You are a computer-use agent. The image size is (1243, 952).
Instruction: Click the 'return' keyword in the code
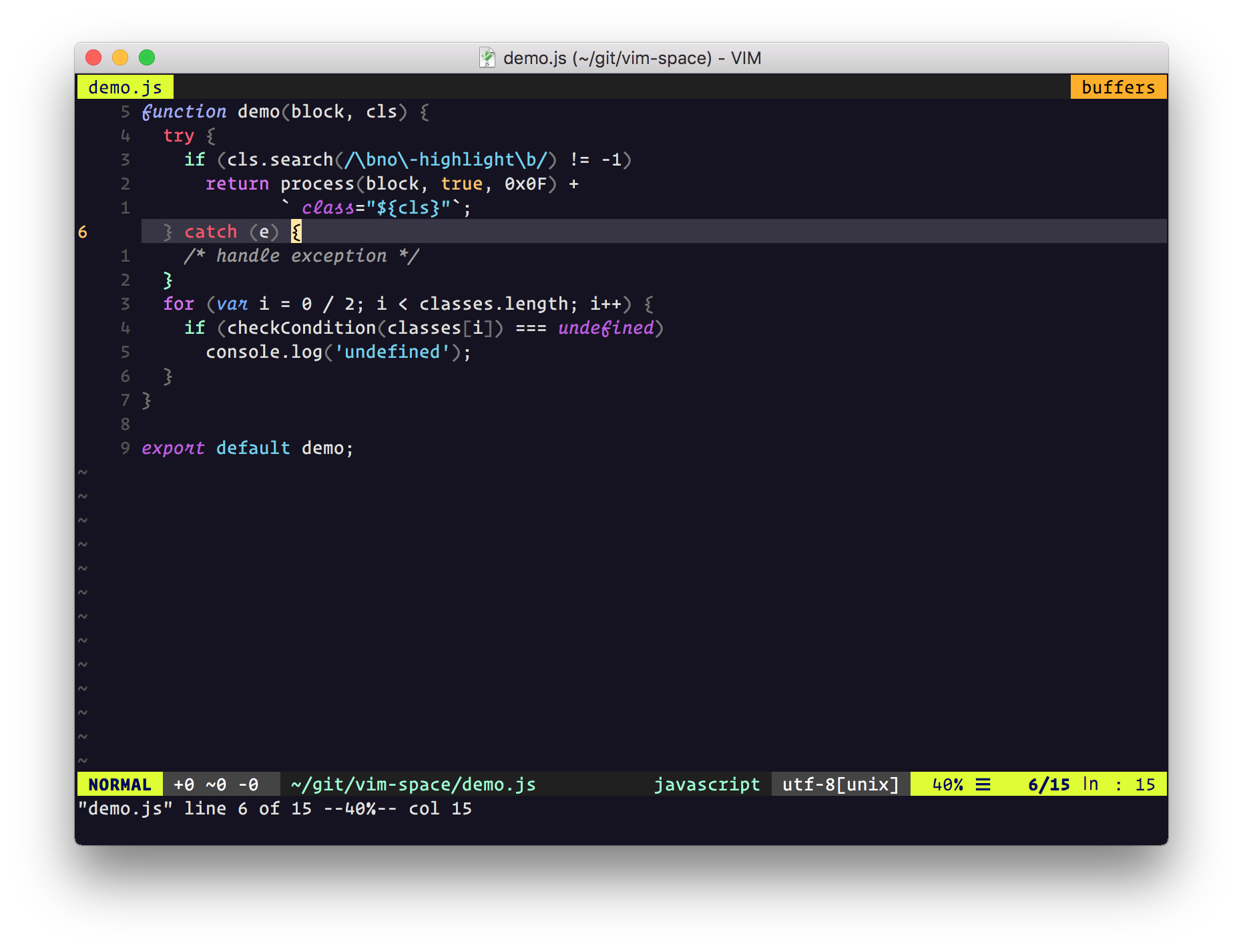click(x=237, y=184)
